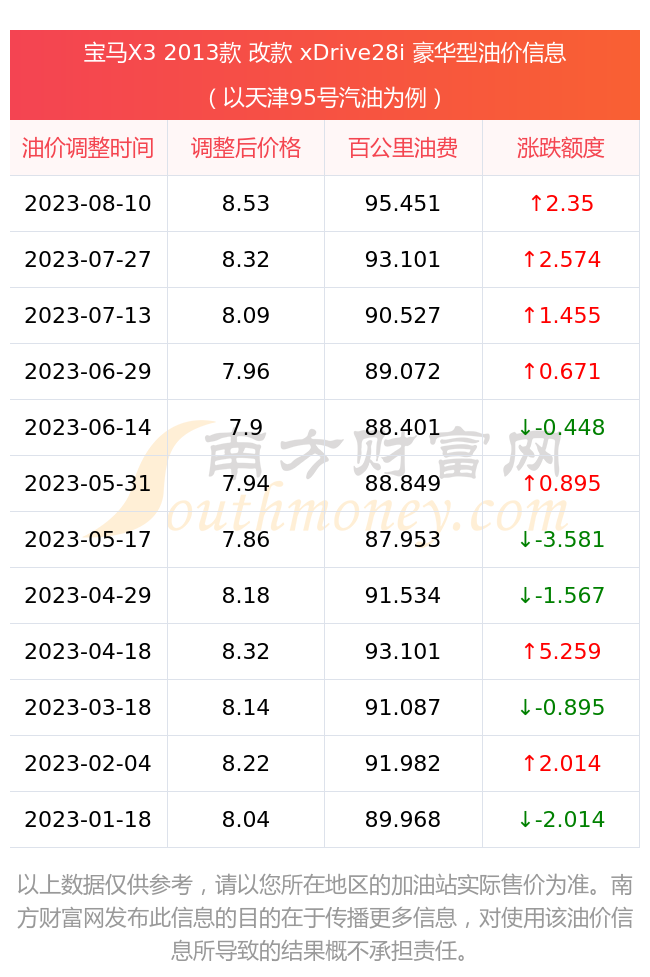Viewport: 650px width, 977px height.
Task: Click the rise value ↑5.259
Action: click(561, 652)
